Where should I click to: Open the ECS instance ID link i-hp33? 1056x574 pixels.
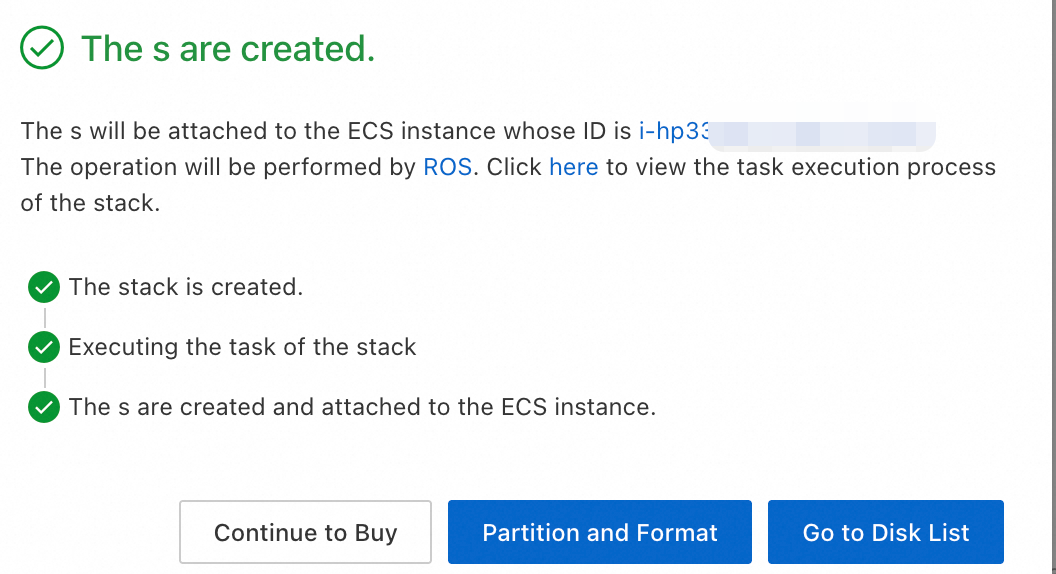(x=674, y=131)
